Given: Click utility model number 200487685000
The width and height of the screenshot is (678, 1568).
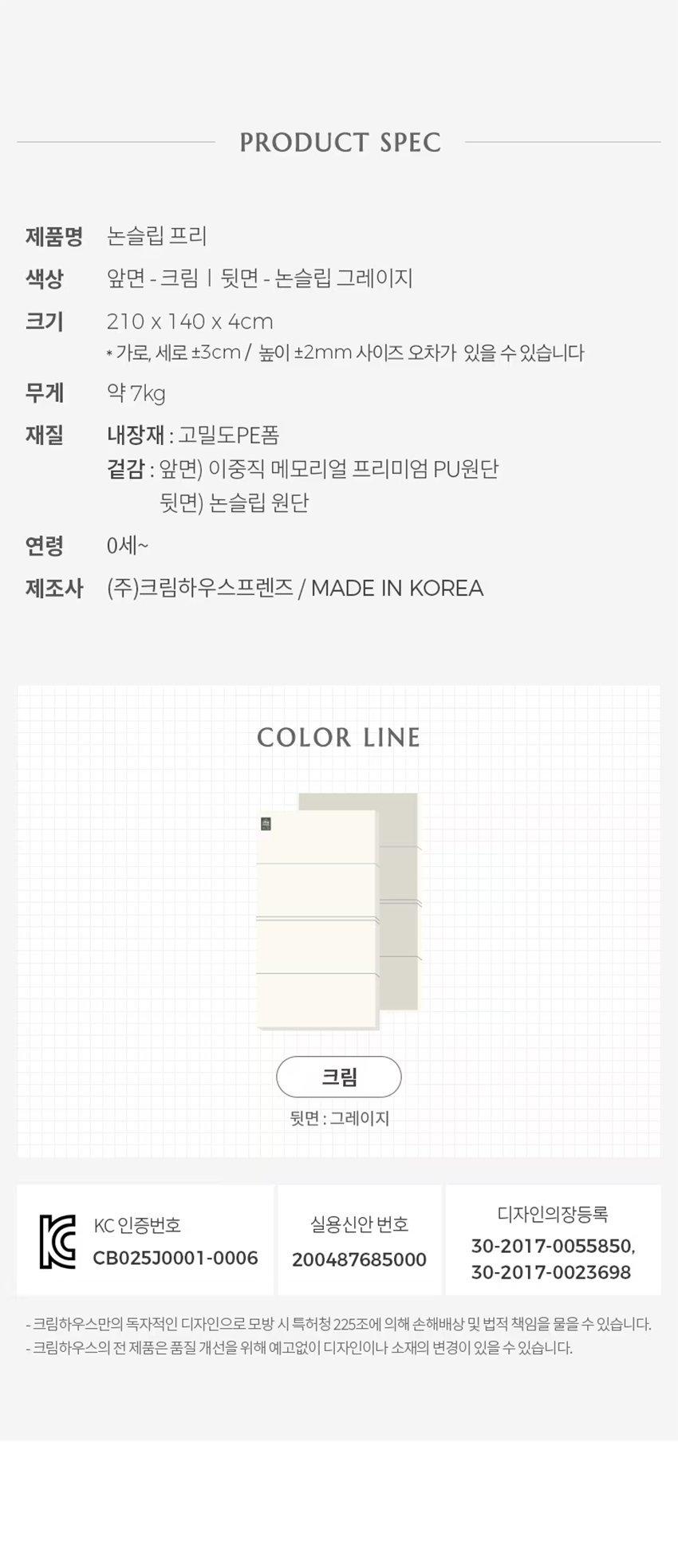Looking at the screenshot, I should point(359,1259).
